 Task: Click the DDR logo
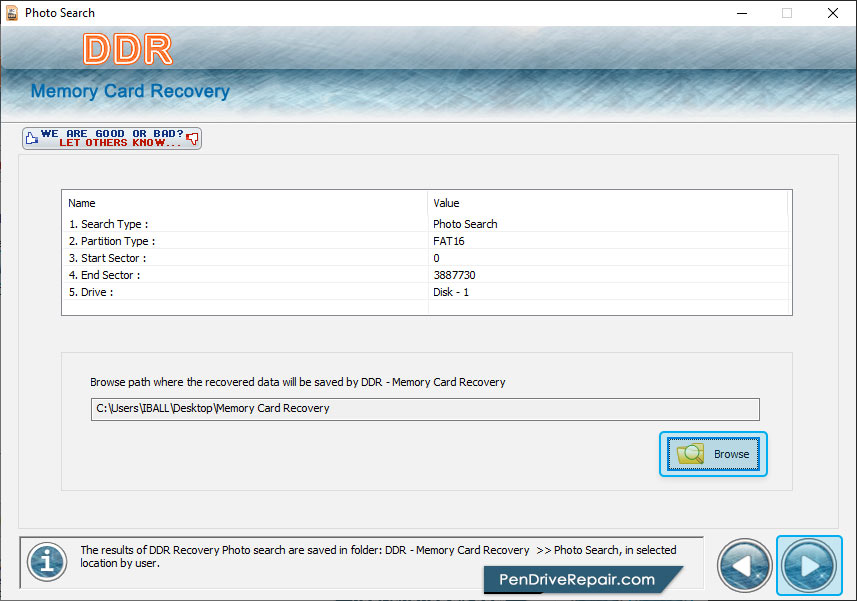click(x=128, y=49)
